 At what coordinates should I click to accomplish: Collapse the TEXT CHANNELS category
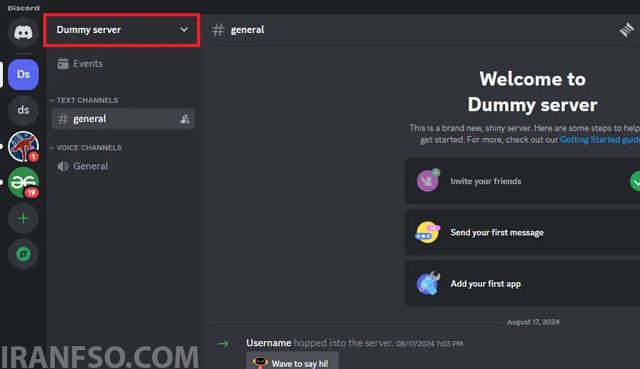click(x=84, y=100)
